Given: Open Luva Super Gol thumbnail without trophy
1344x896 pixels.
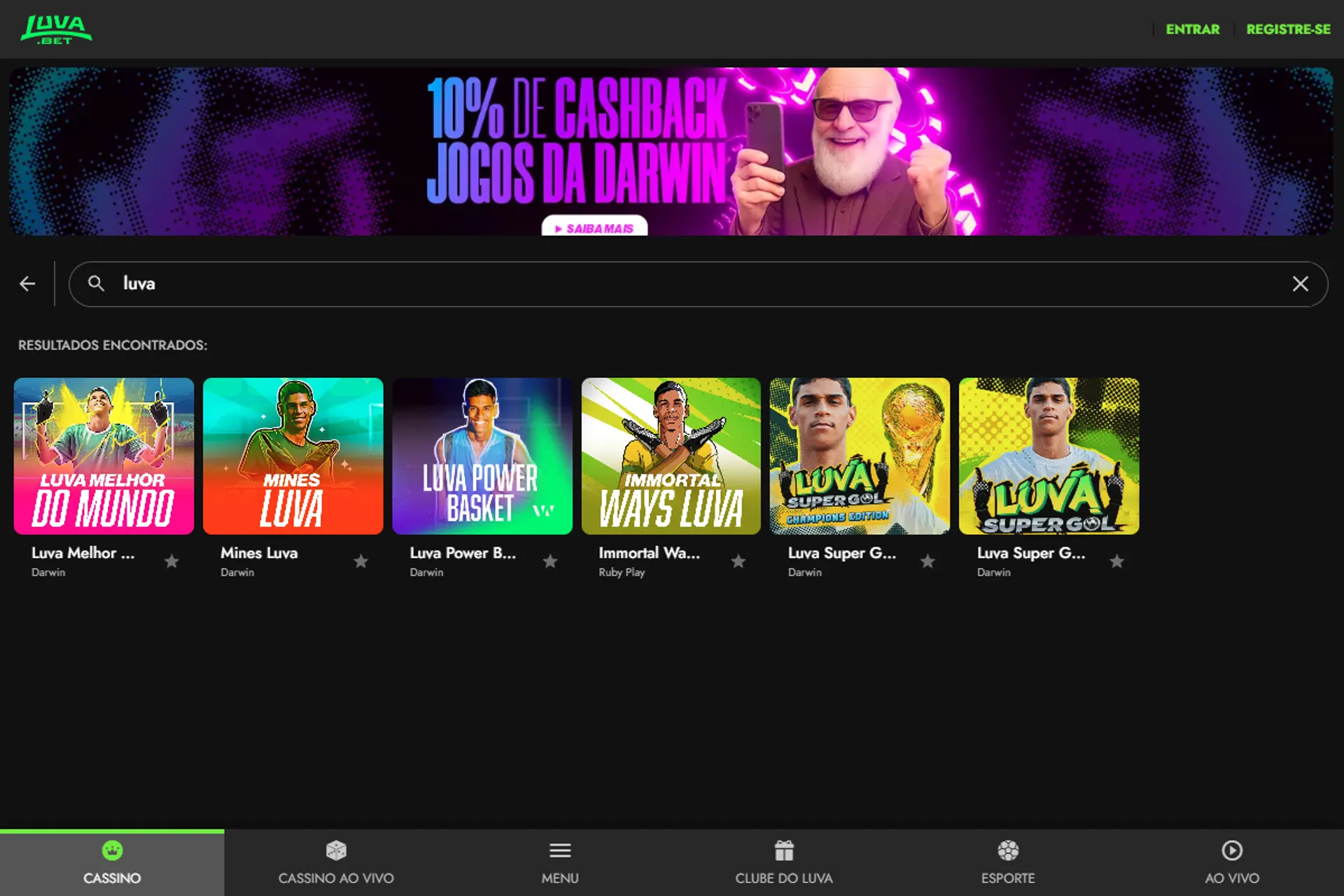Looking at the screenshot, I should 1049,456.
